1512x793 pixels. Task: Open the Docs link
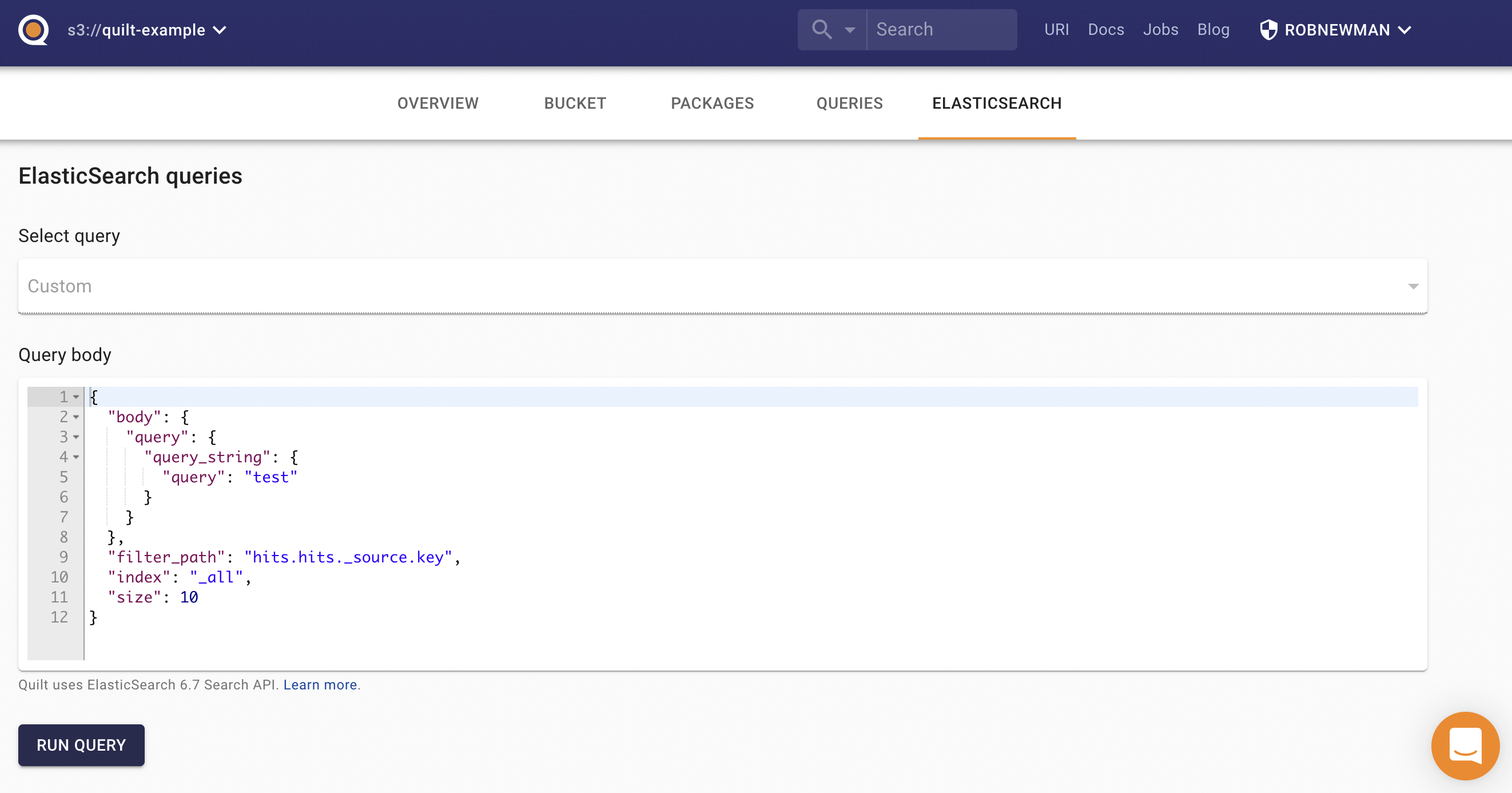coord(1105,29)
